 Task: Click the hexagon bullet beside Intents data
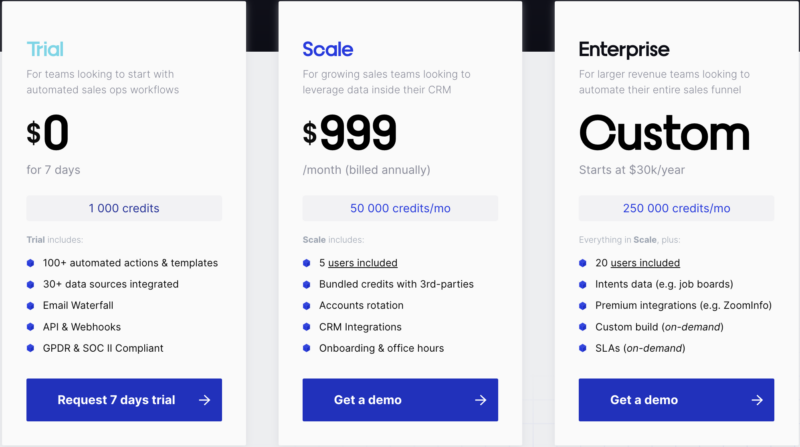[x=583, y=284]
